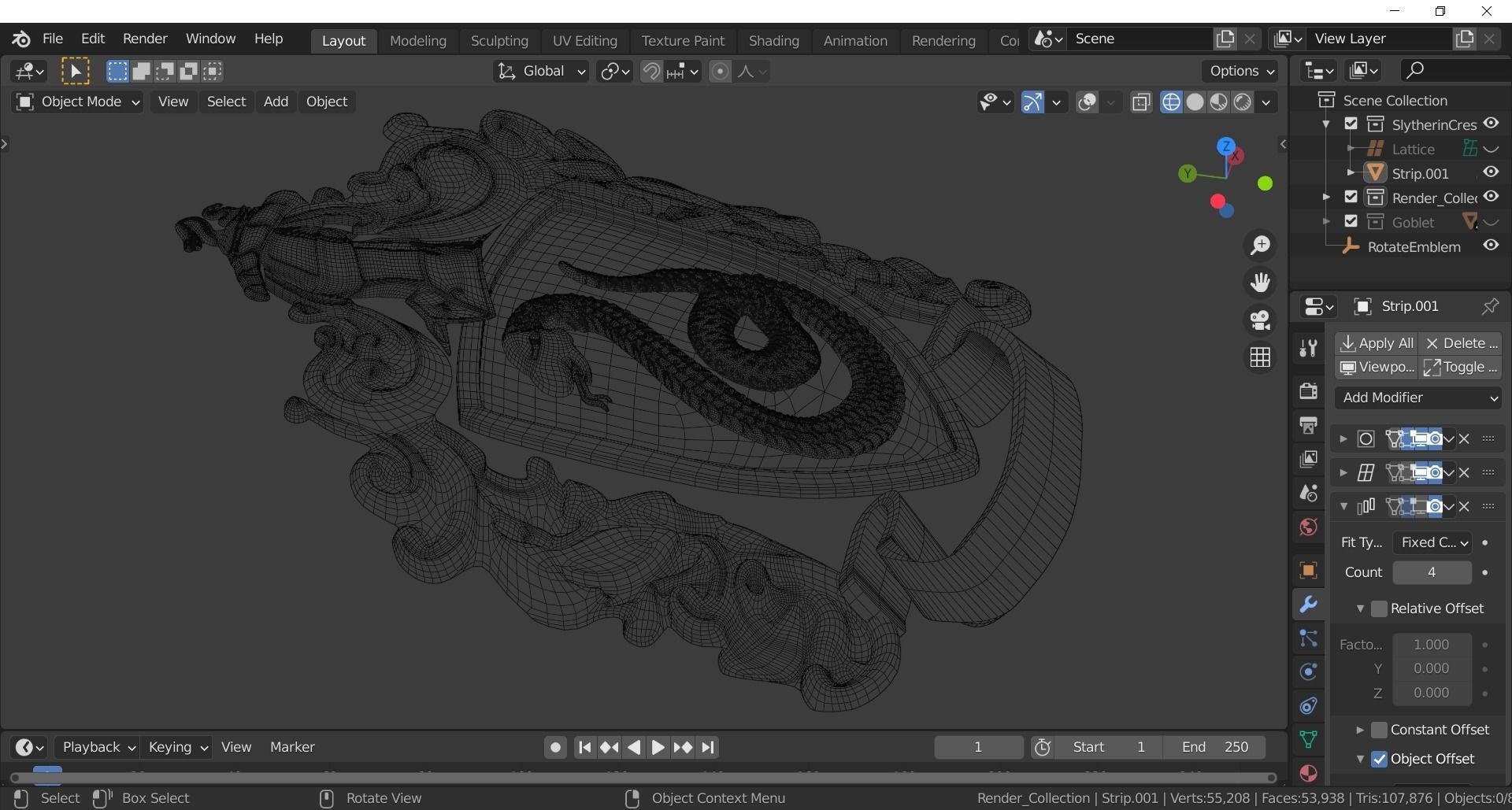Enable the Relative Offset checkbox
This screenshot has height=810, width=1512.
click(x=1379, y=608)
